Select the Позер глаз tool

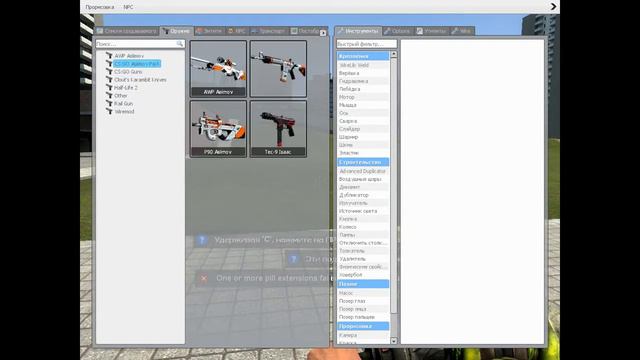[363, 301]
